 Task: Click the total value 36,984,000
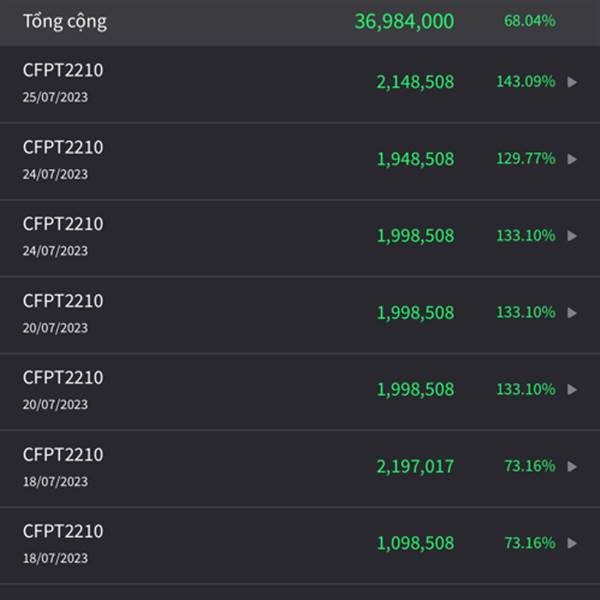(404, 21)
